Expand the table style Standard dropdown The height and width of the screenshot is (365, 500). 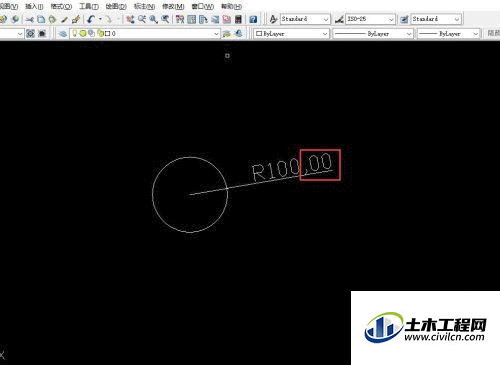click(x=457, y=19)
